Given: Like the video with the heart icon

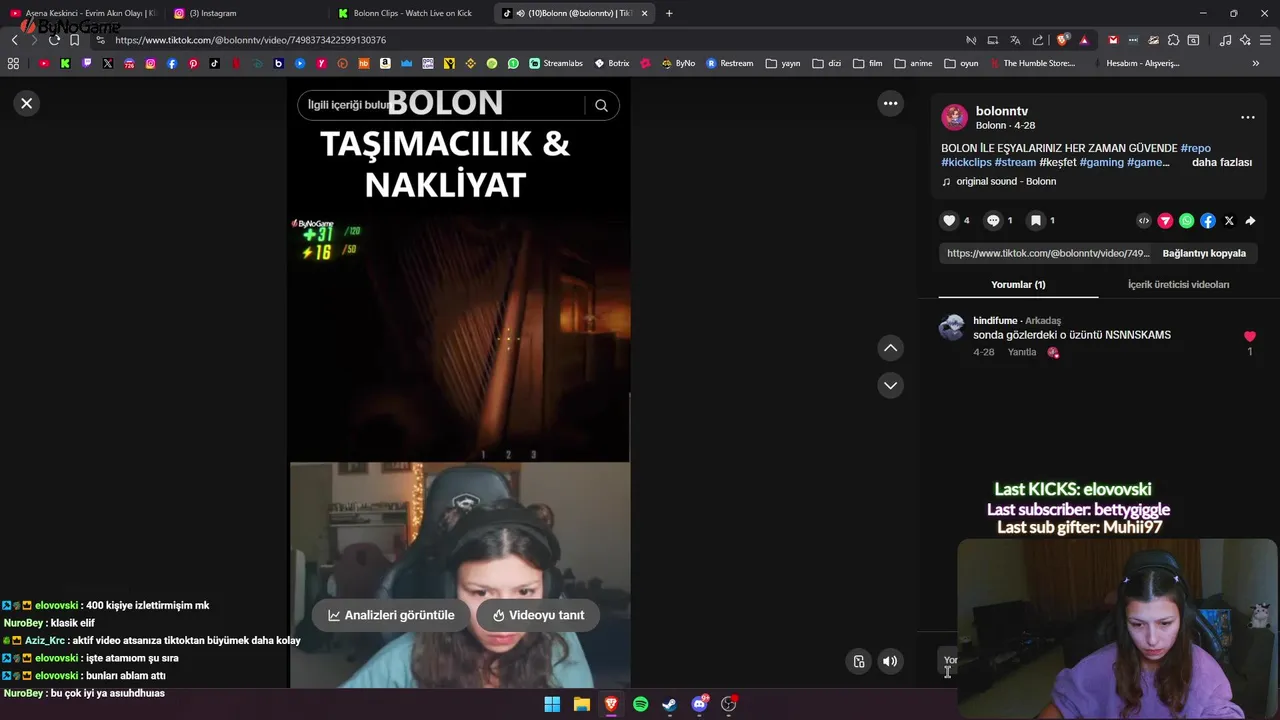Looking at the screenshot, I should coord(949,220).
